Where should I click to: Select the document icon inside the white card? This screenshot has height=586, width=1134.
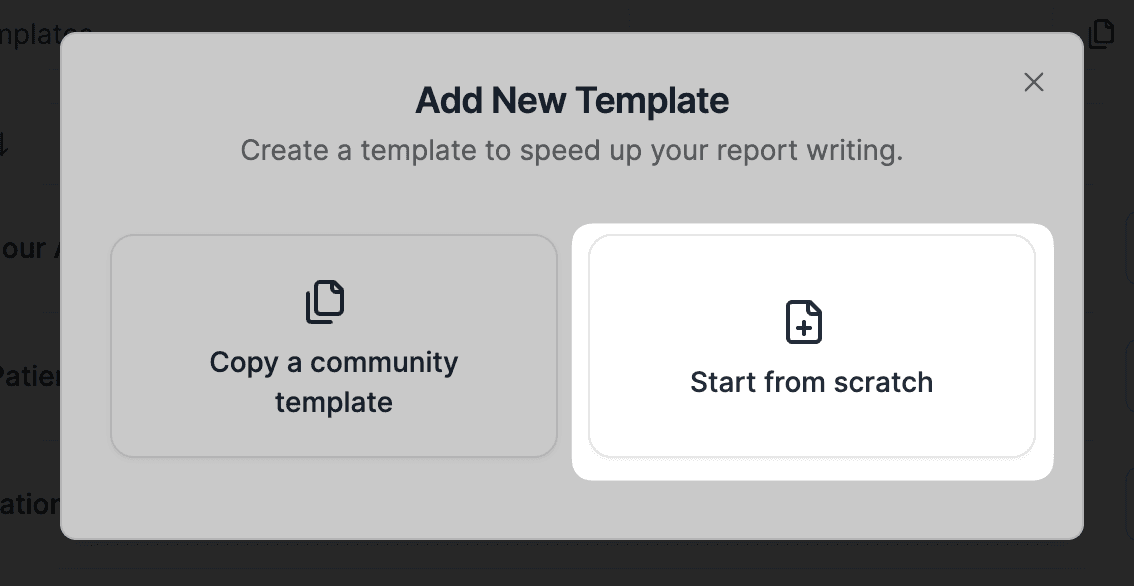pyautogui.click(x=803, y=321)
